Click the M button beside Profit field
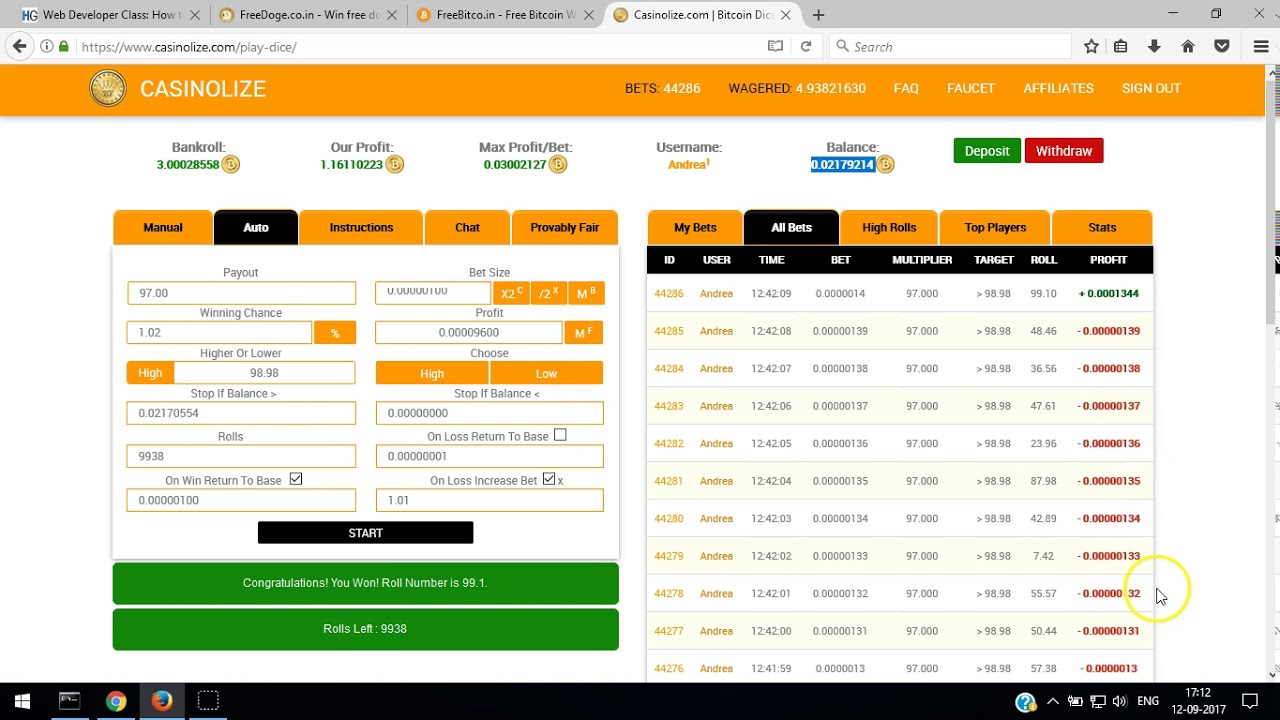 (584, 332)
